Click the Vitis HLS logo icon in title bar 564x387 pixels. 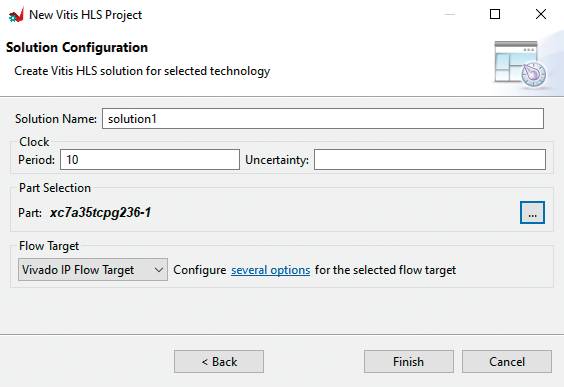click(16, 15)
